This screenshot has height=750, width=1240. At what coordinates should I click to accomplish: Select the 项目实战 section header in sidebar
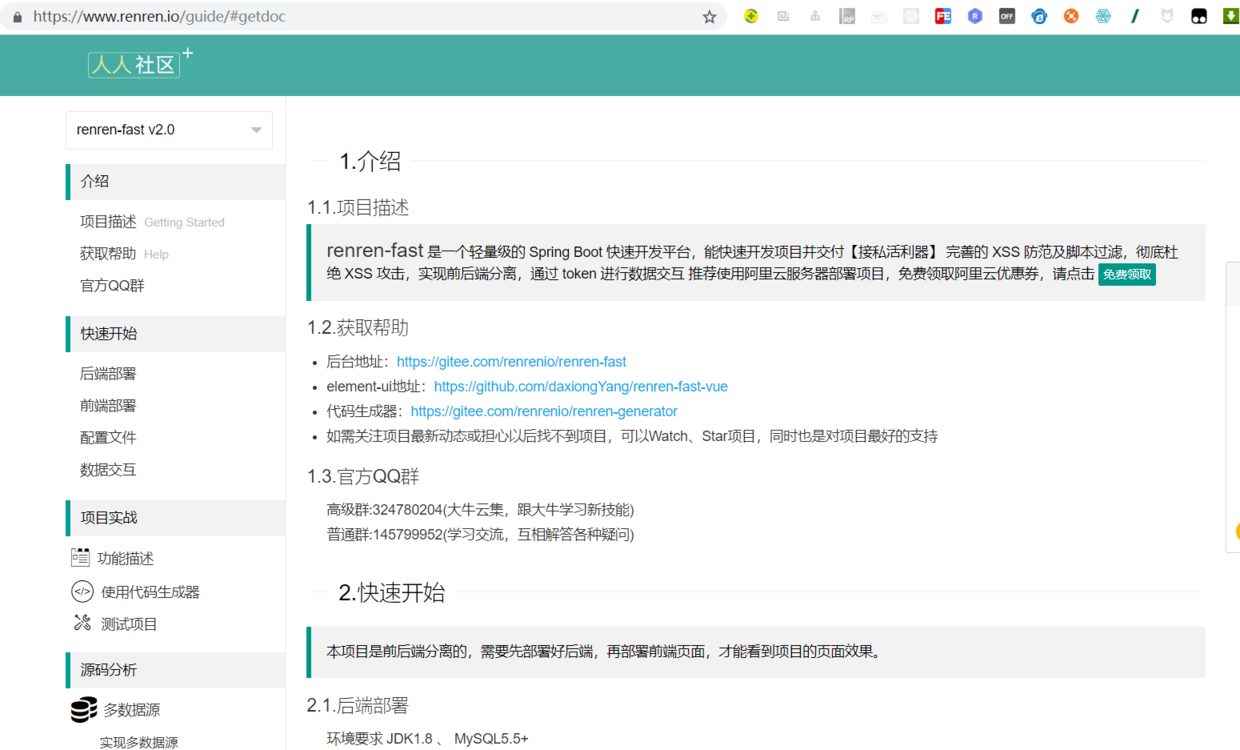tap(176, 518)
